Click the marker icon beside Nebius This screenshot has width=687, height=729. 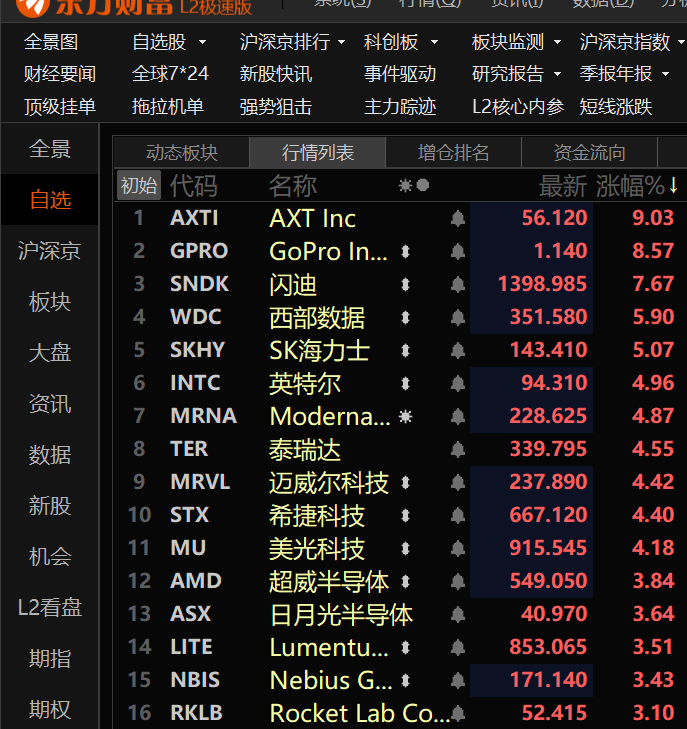click(405, 681)
